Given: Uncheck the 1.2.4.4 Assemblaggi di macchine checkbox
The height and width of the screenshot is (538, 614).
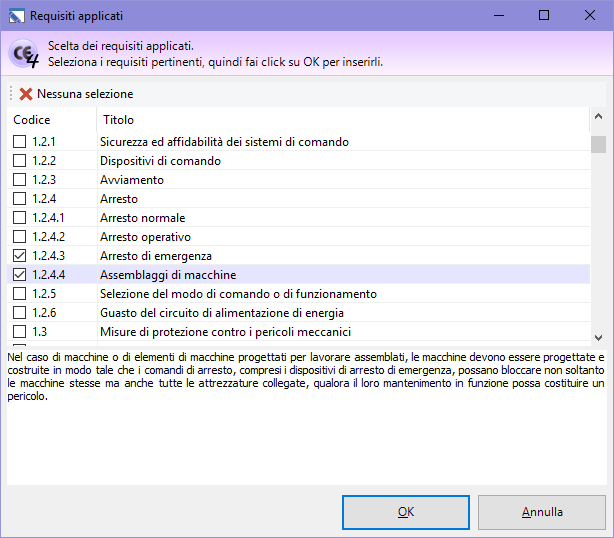Looking at the screenshot, I should click(20, 275).
